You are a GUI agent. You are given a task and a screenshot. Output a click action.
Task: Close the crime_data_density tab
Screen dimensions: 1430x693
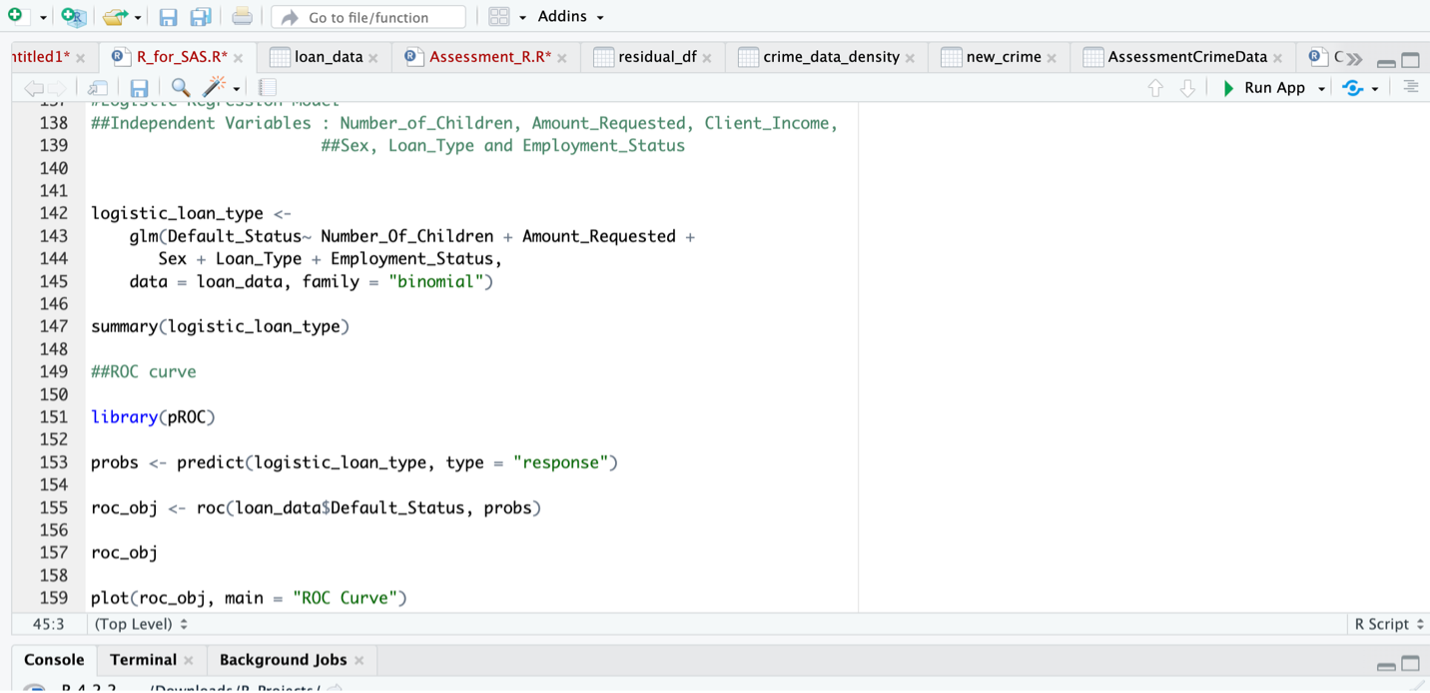(910, 58)
